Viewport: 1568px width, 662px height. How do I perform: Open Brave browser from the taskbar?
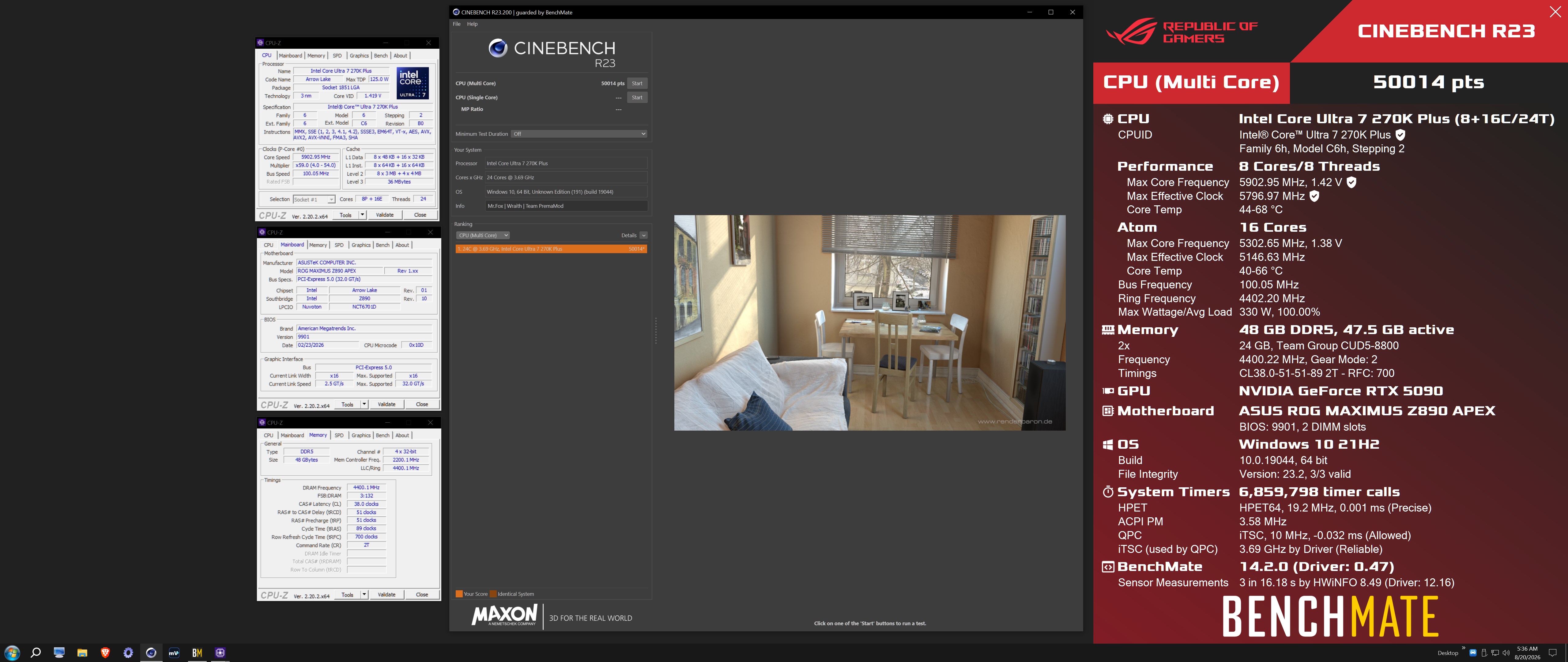(105, 653)
